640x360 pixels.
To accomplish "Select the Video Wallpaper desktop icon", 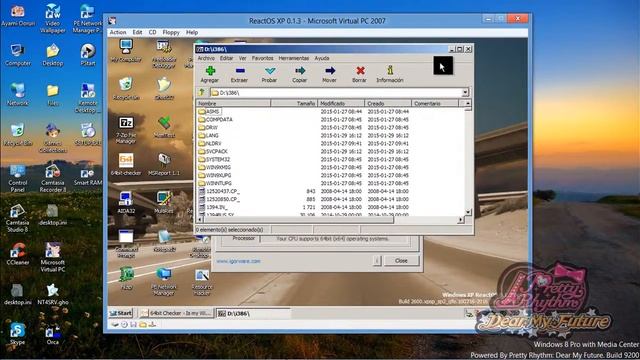I will 53,18.
